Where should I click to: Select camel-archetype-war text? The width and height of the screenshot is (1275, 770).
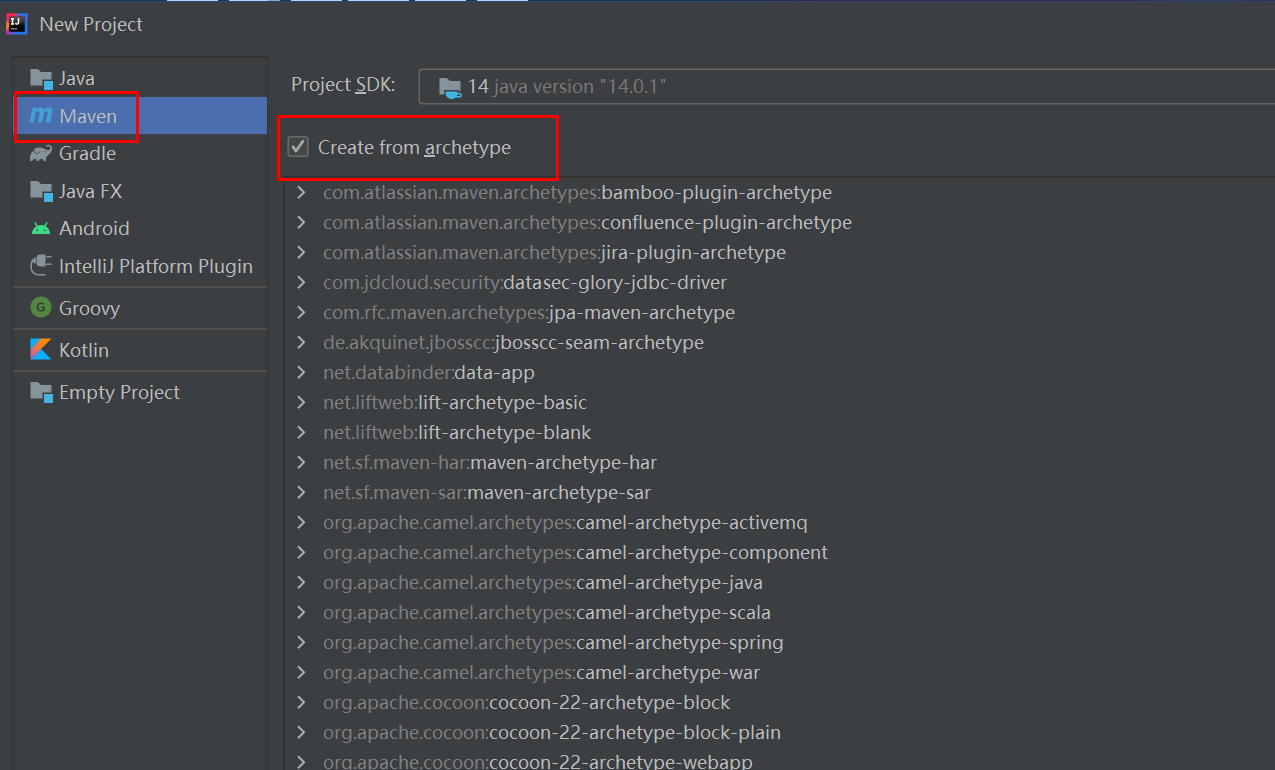pos(541,673)
